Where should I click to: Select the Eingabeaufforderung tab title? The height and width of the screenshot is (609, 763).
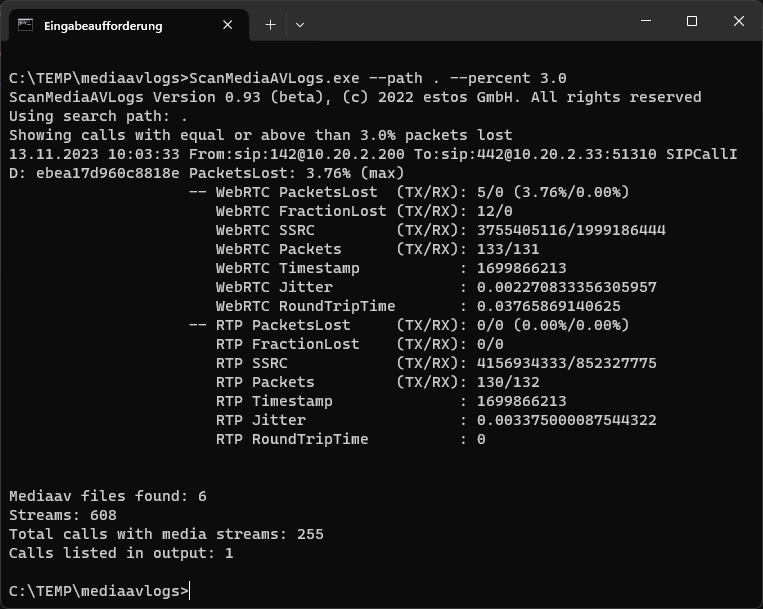click(x=103, y=25)
